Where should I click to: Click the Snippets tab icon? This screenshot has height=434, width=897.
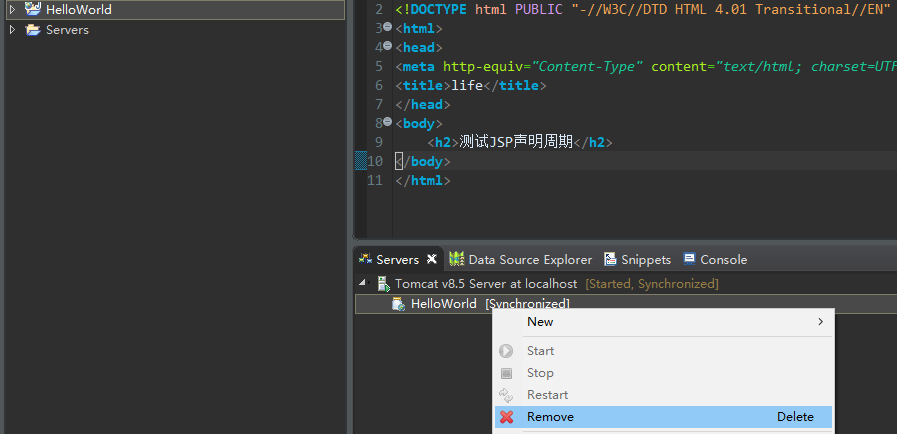(610, 259)
